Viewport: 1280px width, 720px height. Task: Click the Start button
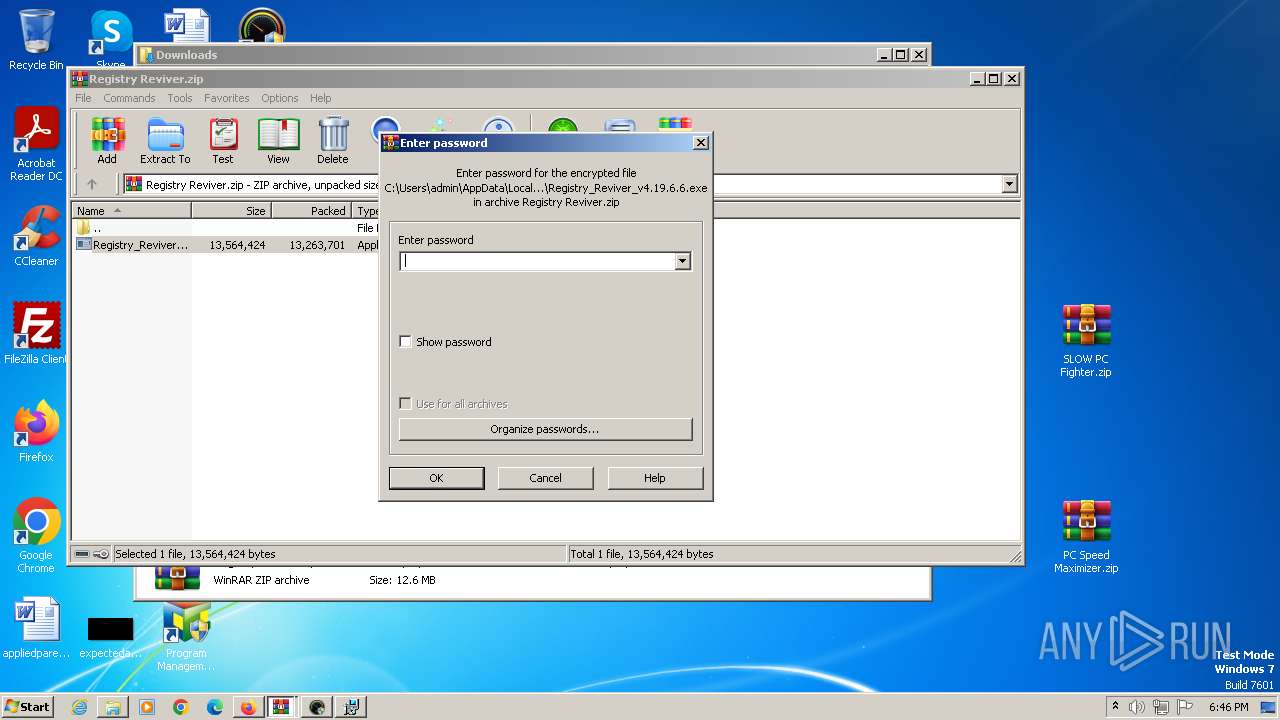(x=28, y=706)
